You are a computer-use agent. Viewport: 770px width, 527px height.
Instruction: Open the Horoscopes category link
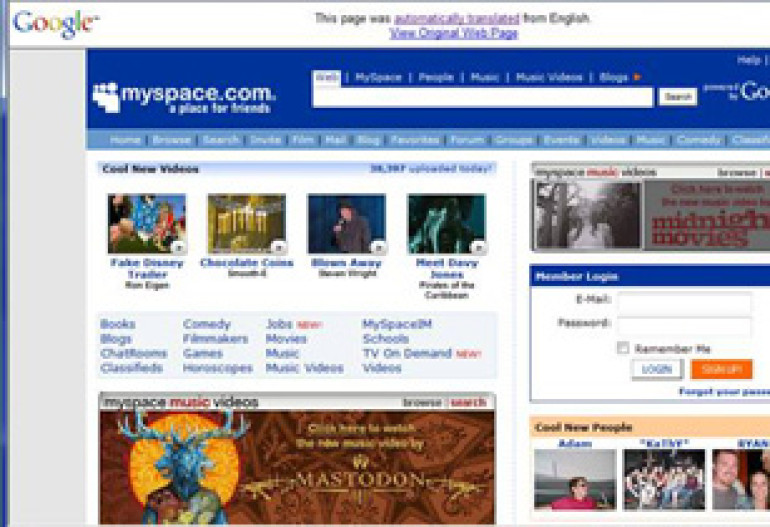pyautogui.click(x=218, y=368)
